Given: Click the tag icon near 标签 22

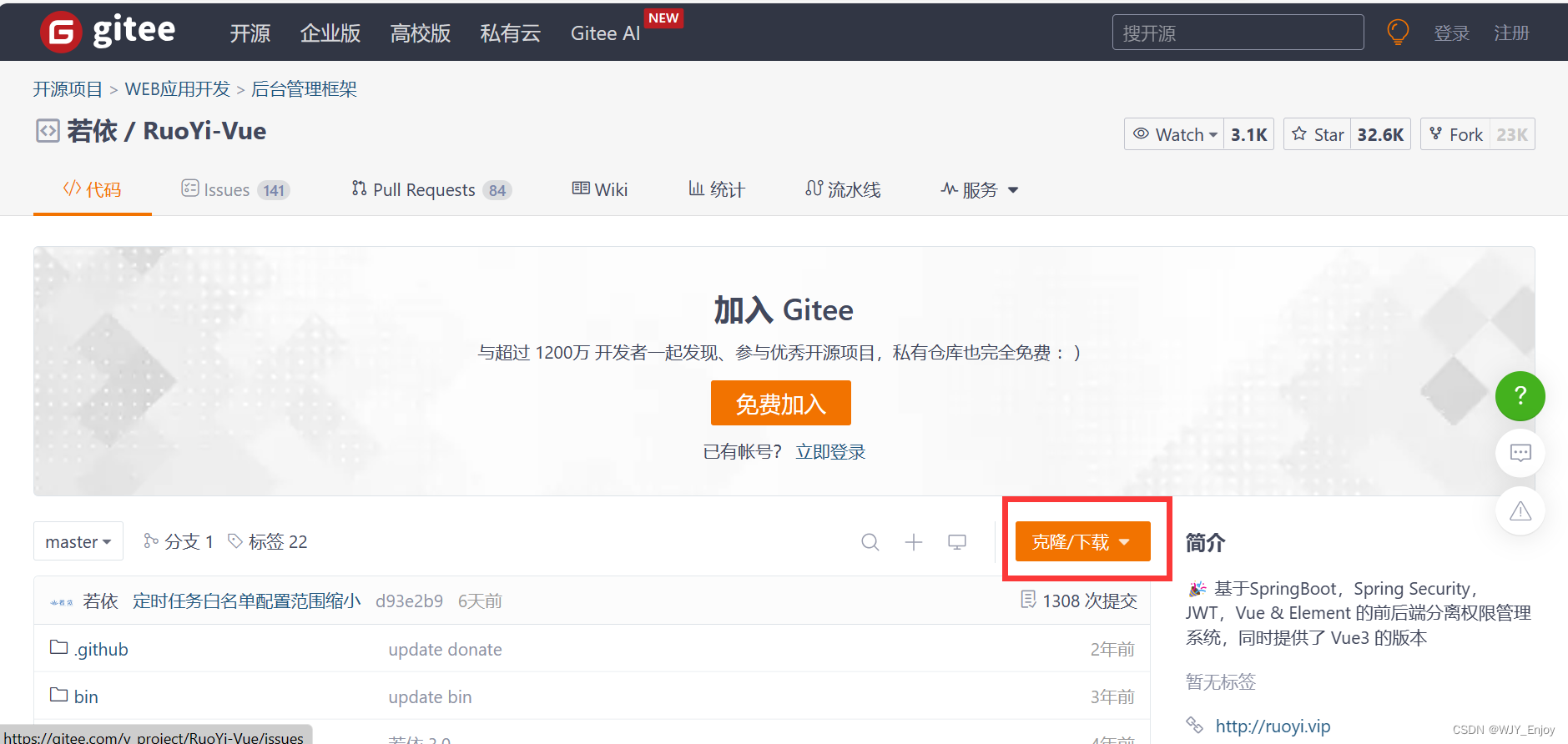Looking at the screenshot, I should point(235,540).
